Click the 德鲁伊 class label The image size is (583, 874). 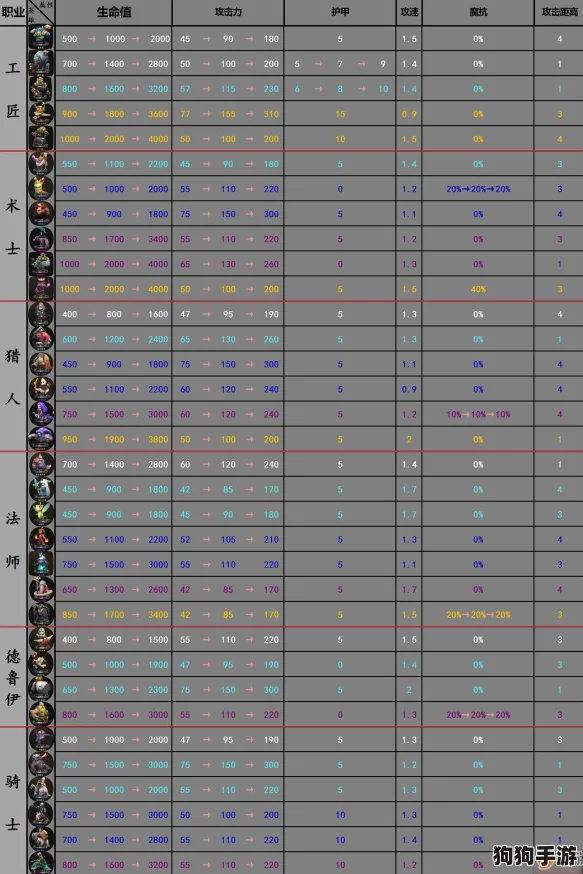pyautogui.click(x=13, y=677)
